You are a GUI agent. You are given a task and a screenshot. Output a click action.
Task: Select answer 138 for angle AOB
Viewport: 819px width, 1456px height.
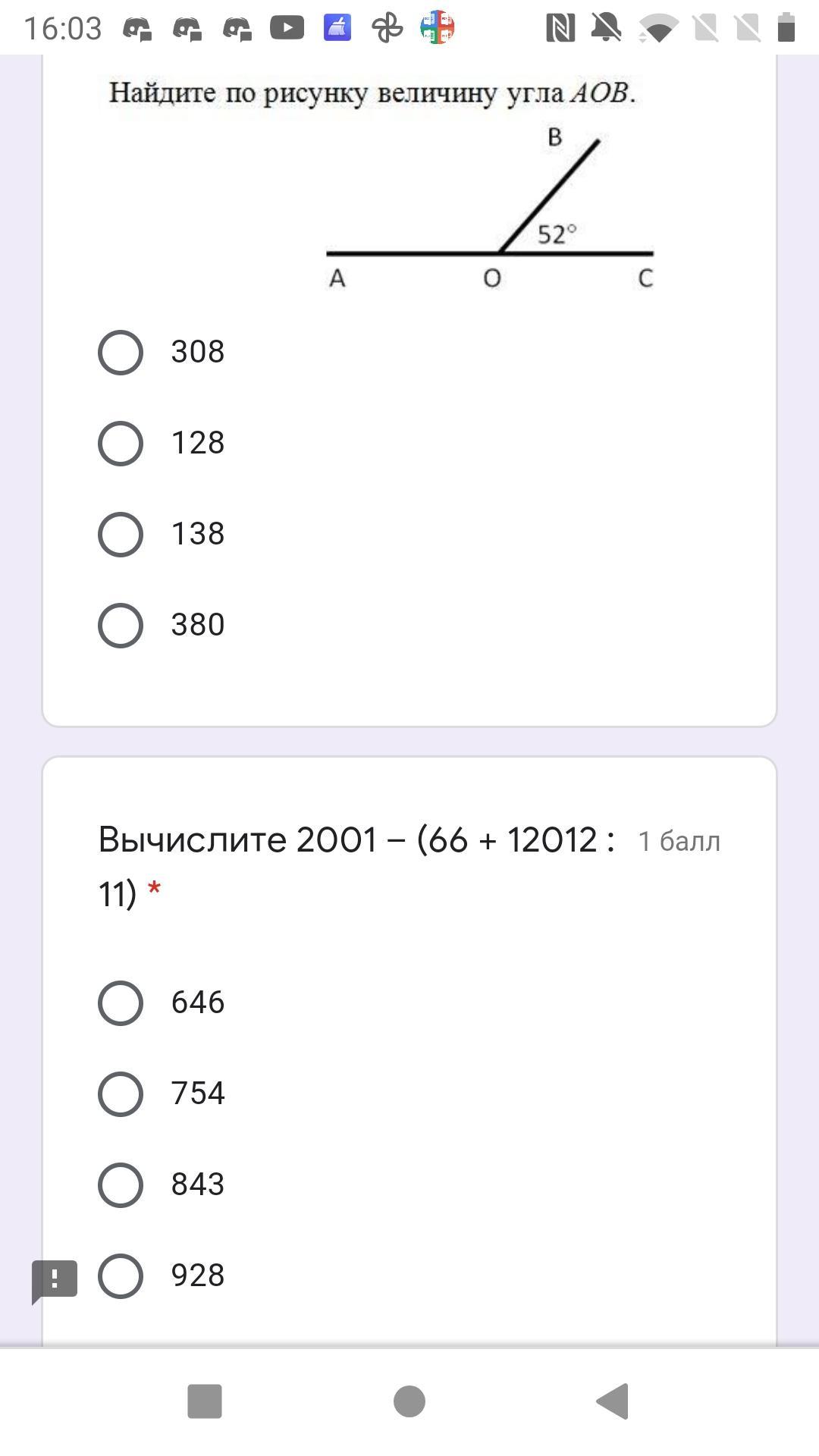coord(121,535)
